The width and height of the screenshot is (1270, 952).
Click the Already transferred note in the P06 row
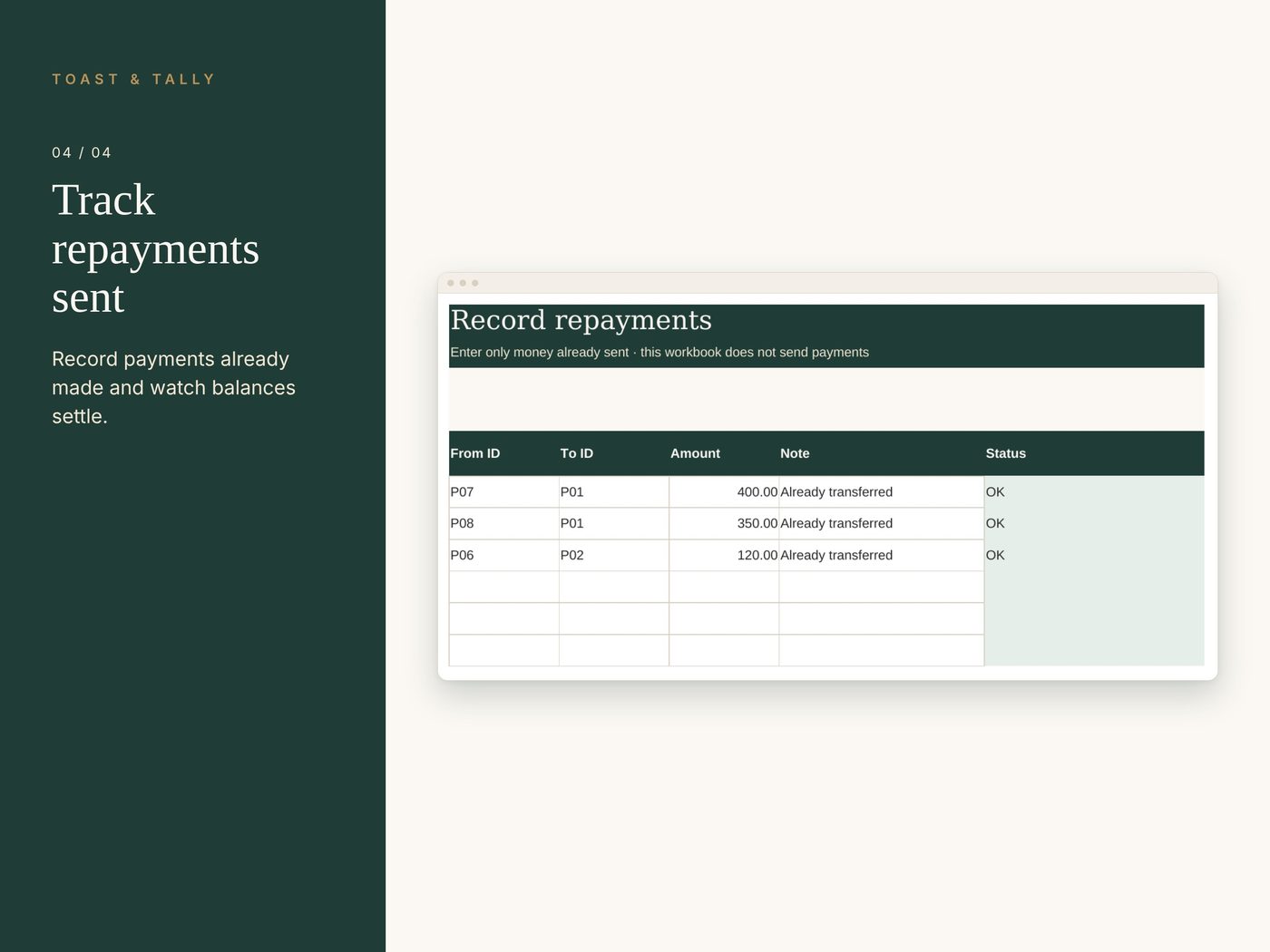click(x=882, y=556)
